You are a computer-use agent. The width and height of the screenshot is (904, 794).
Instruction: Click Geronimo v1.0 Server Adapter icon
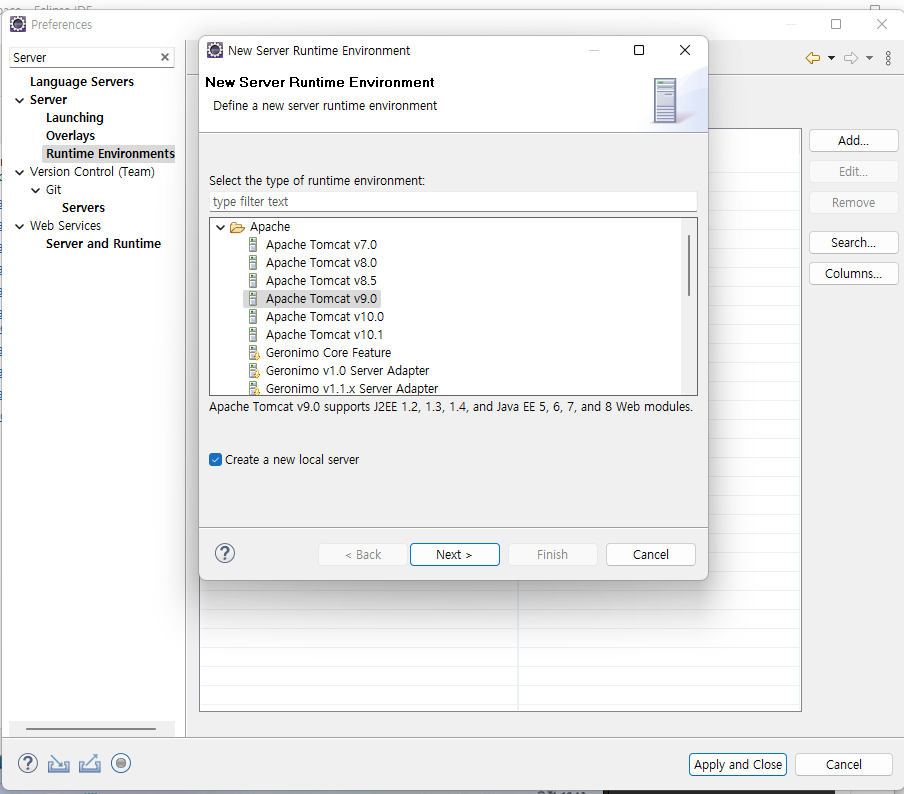[254, 370]
